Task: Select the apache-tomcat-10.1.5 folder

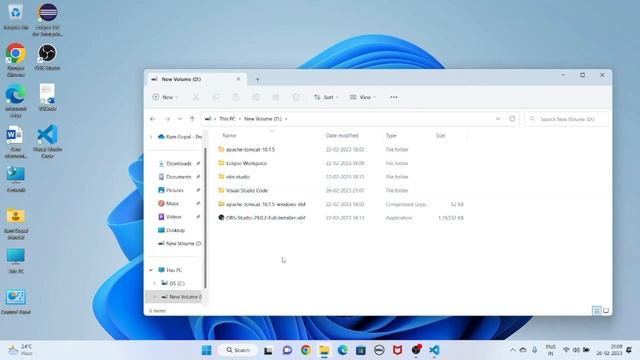Action: (250, 150)
